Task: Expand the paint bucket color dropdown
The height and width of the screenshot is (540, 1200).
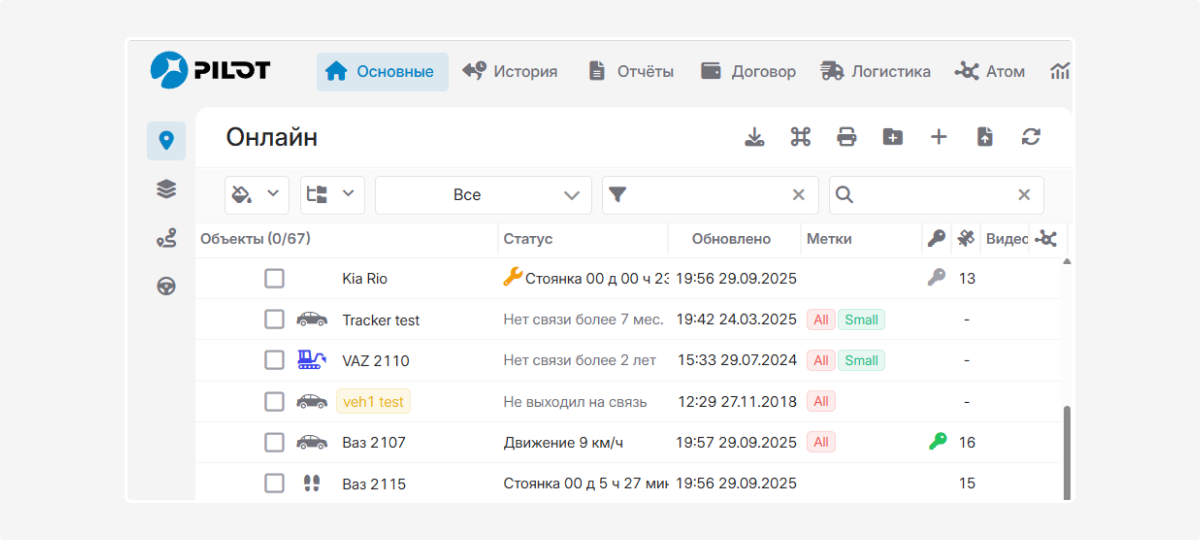Action: click(256, 195)
